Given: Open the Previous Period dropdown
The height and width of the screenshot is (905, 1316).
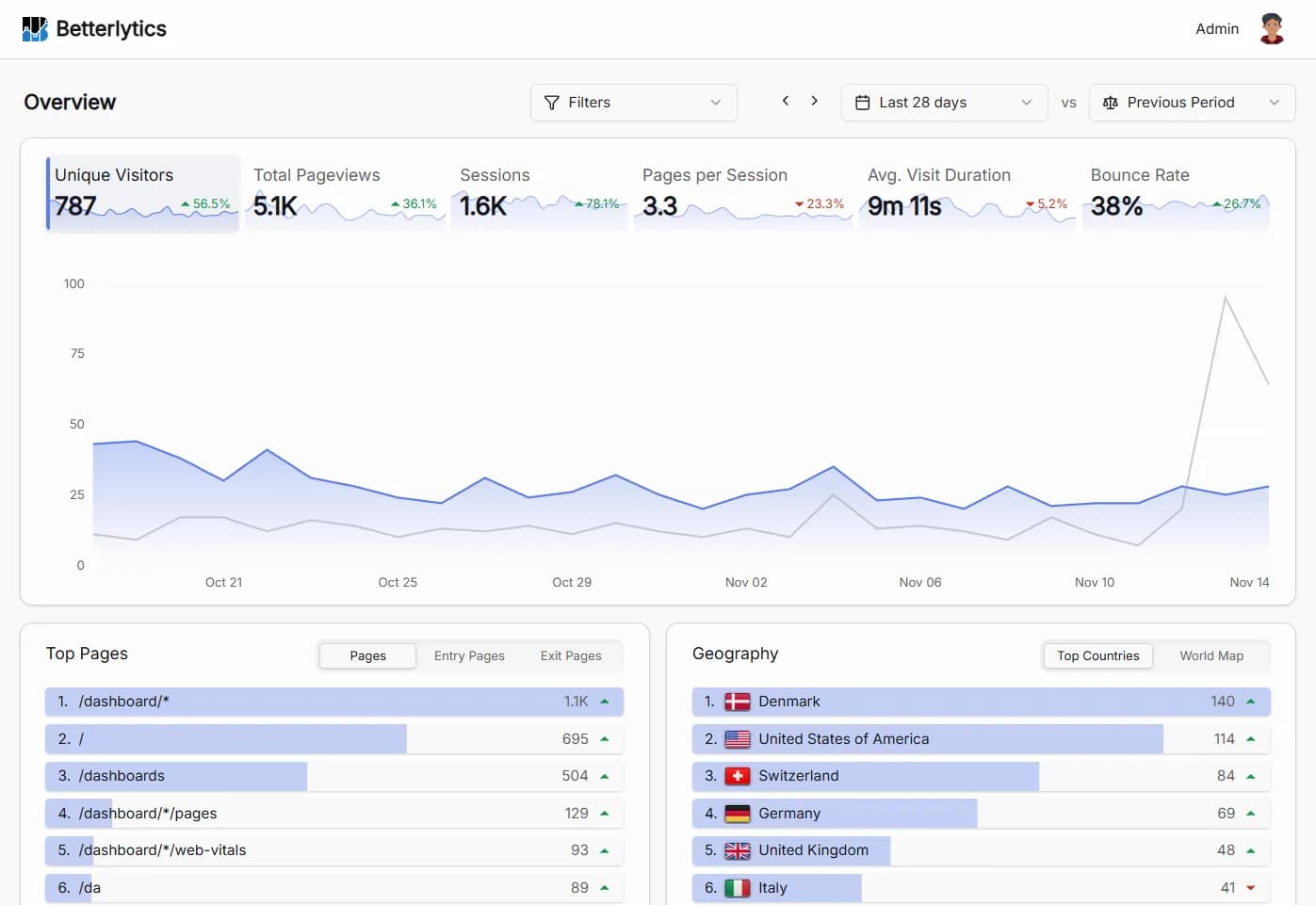Looking at the screenshot, I should tap(1275, 102).
